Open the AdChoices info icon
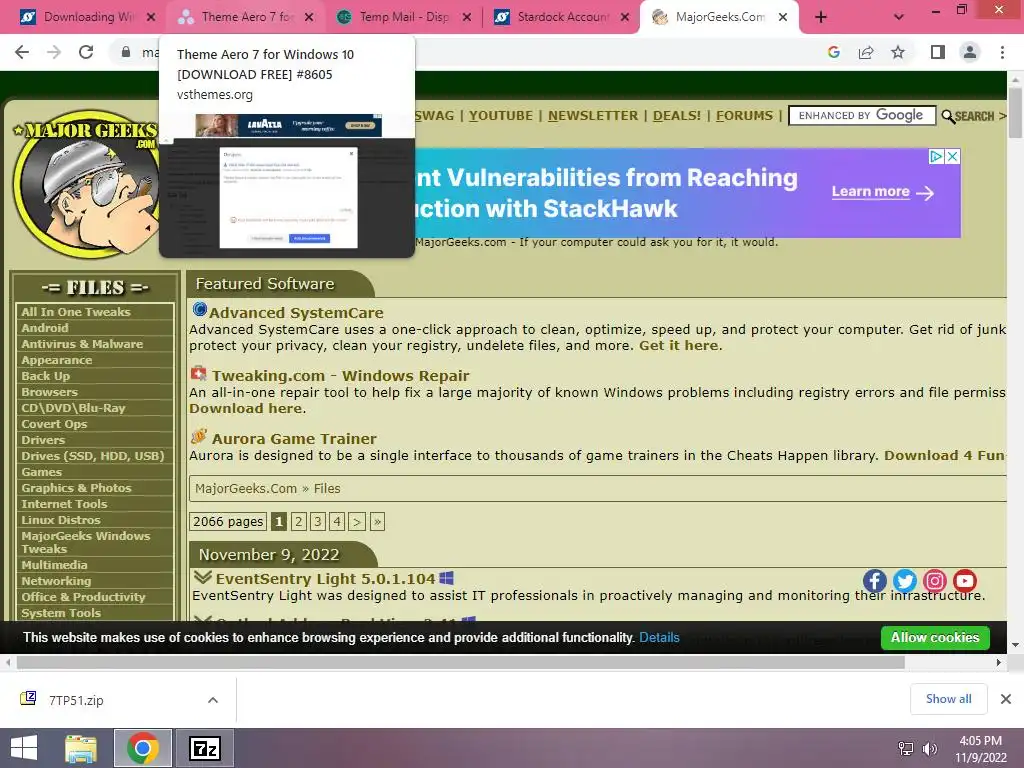This screenshot has width=1024, height=768. (x=936, y=156)
